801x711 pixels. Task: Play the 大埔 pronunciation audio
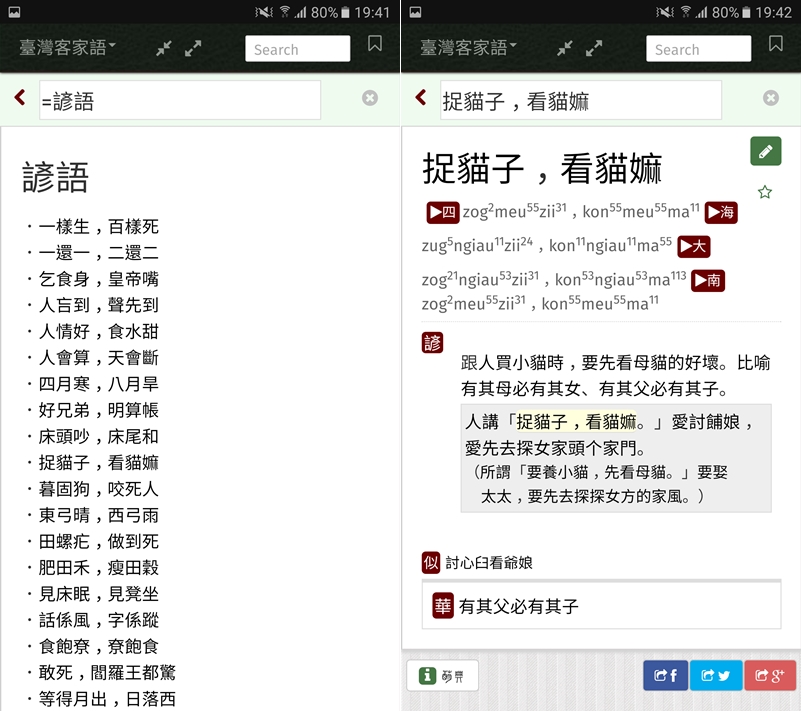pos(694,246)
